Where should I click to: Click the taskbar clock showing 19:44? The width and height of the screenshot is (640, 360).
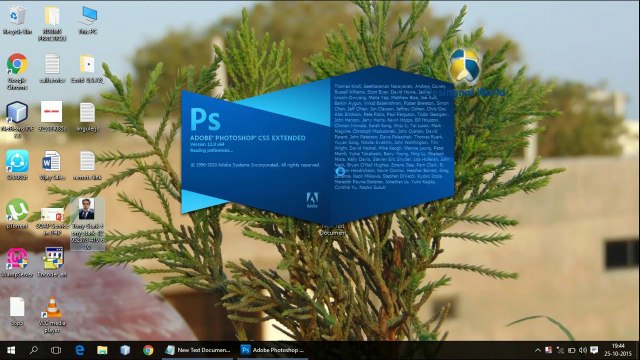point(618,350)
